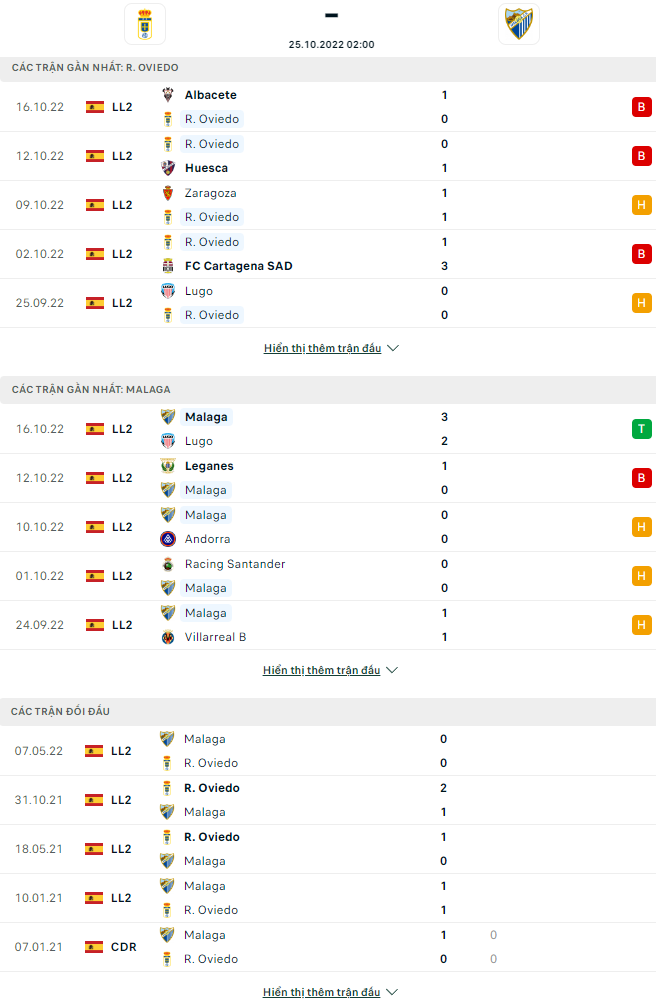Click the Leganes team crest icon
This screenshot has width=656, height=1002.
168,466
